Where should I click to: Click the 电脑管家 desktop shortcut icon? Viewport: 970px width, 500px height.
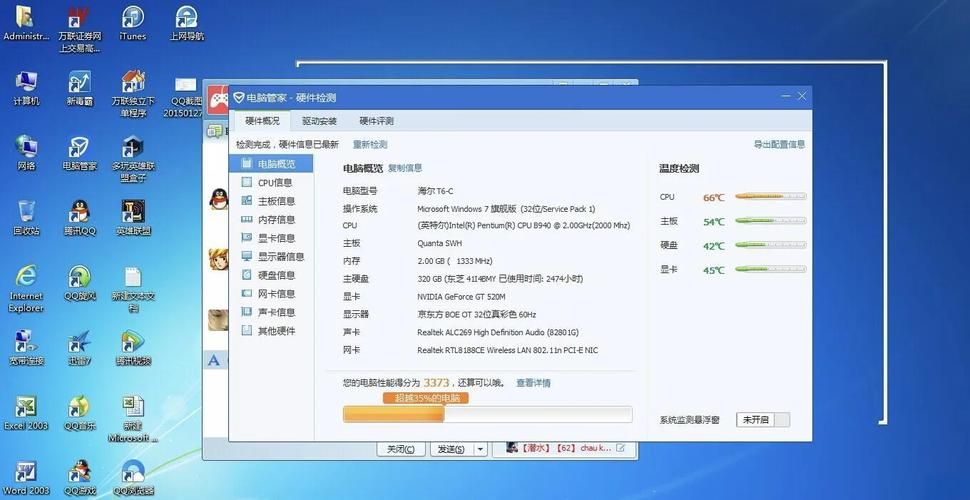point(79,154)
